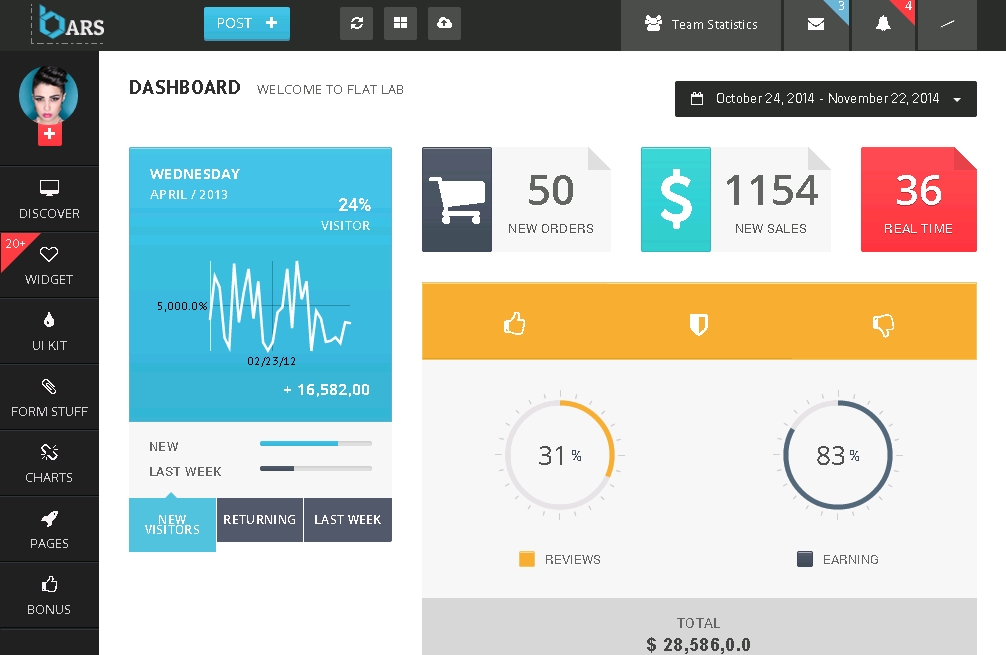Click the blue POST button
The height and width of the screenshot is (655, 1006).
tap(246, 24)
